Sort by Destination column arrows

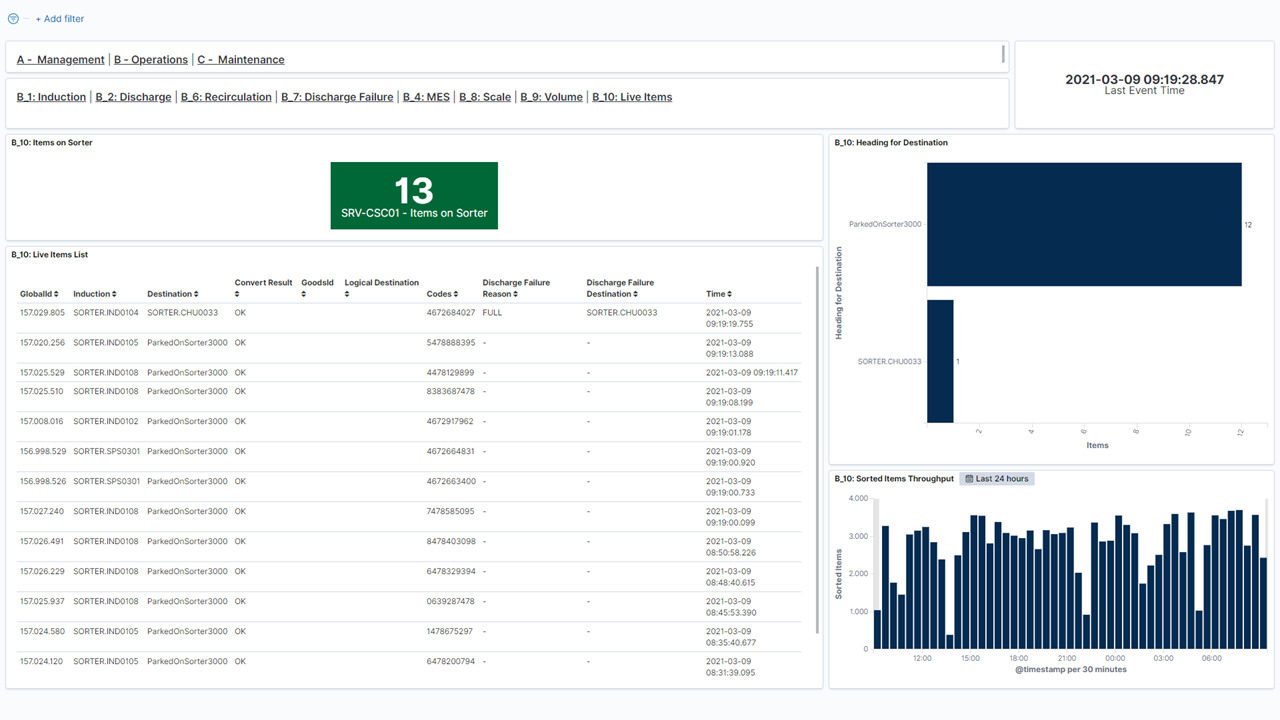coord(196,294)
